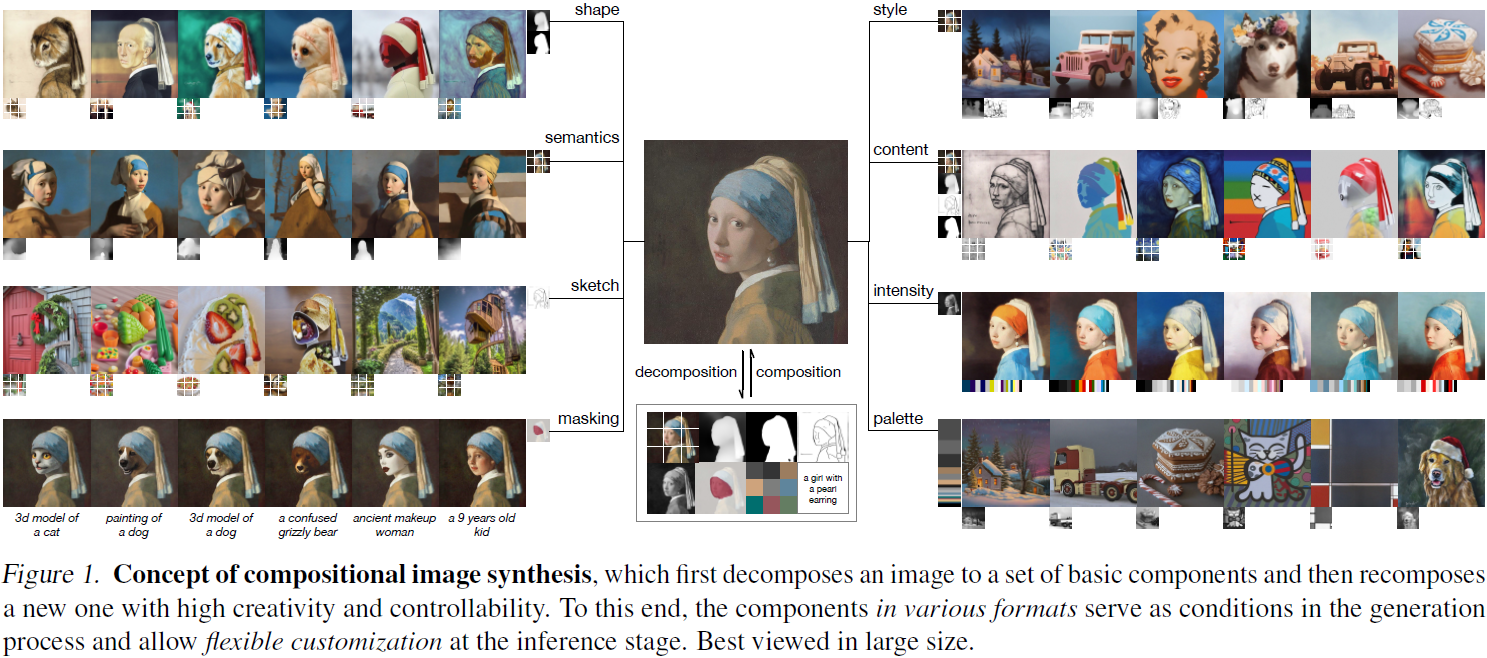Click the small grid icon beside 'style'
The image size is (1487, 658).
pos(949,21)
